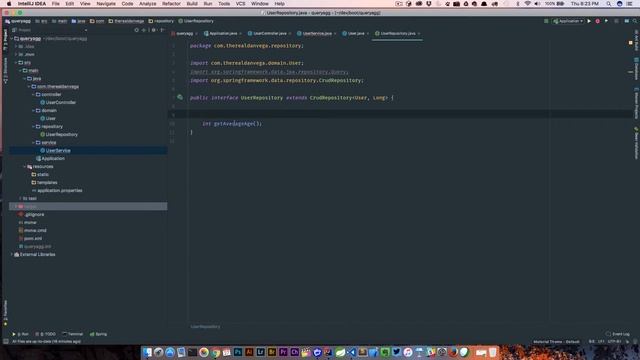Viewport: 640px width, 360px height.
Task: Run the Application configuration with the play button
Action: [x=589, y=21]
